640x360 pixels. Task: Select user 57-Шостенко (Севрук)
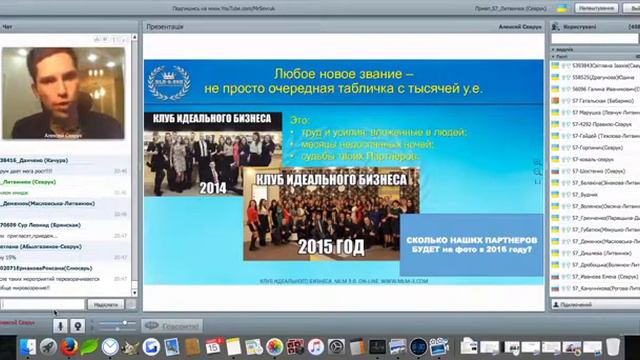tap(595, 171)
